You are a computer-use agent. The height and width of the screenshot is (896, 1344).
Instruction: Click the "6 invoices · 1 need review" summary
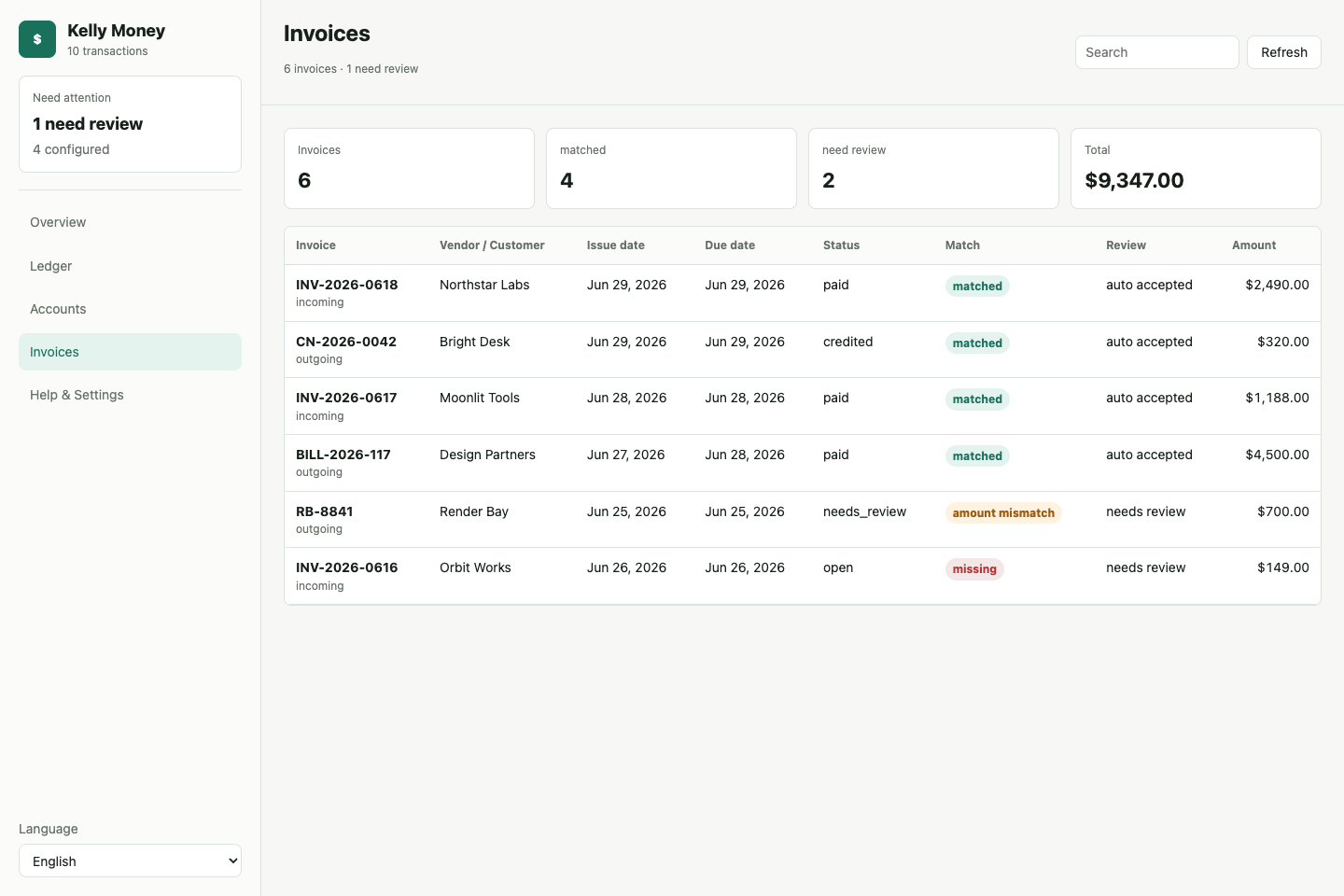click(x=351, y=69)
